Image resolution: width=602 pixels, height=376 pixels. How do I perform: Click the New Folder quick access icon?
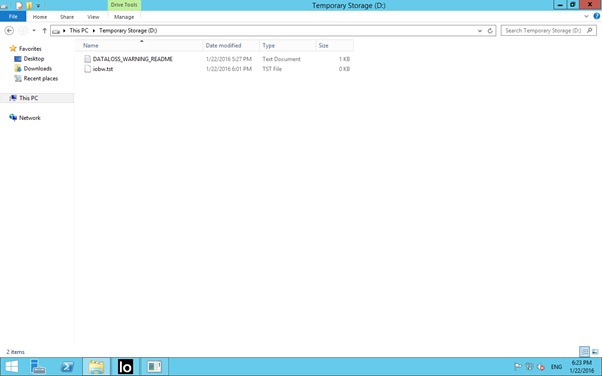29,6
